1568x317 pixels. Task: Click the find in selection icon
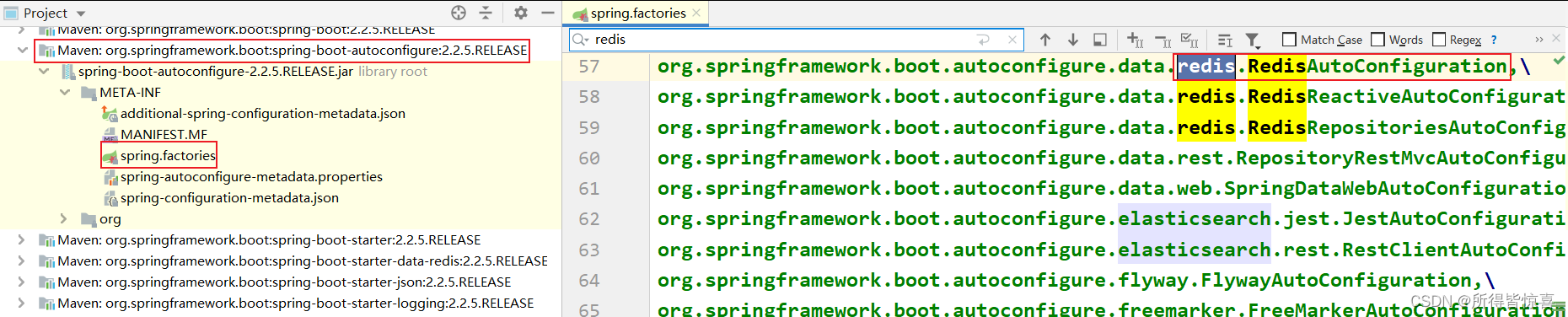click(x=1100, y=40)
